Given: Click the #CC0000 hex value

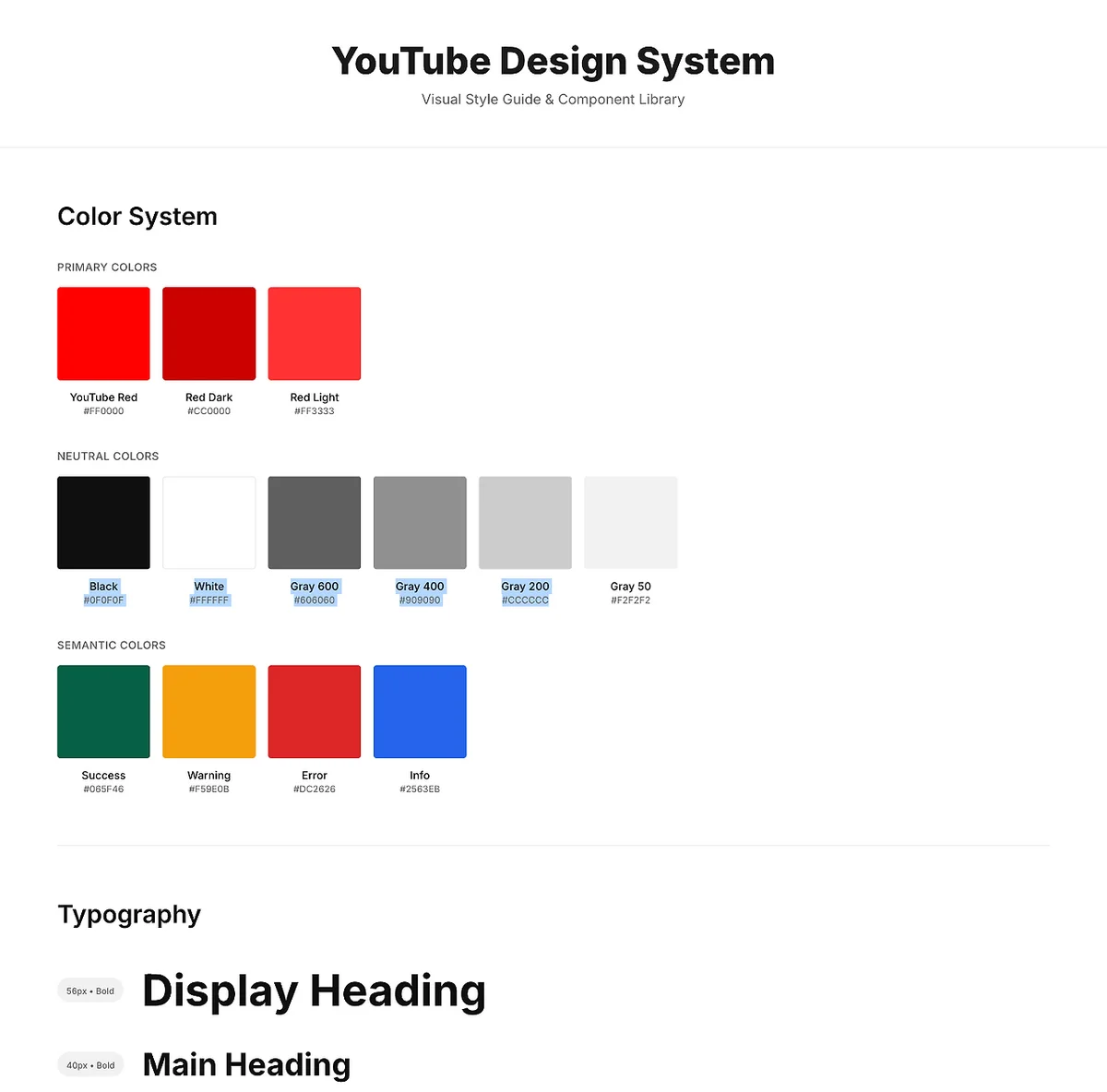Looking at the screenshot, I should 209,411.
